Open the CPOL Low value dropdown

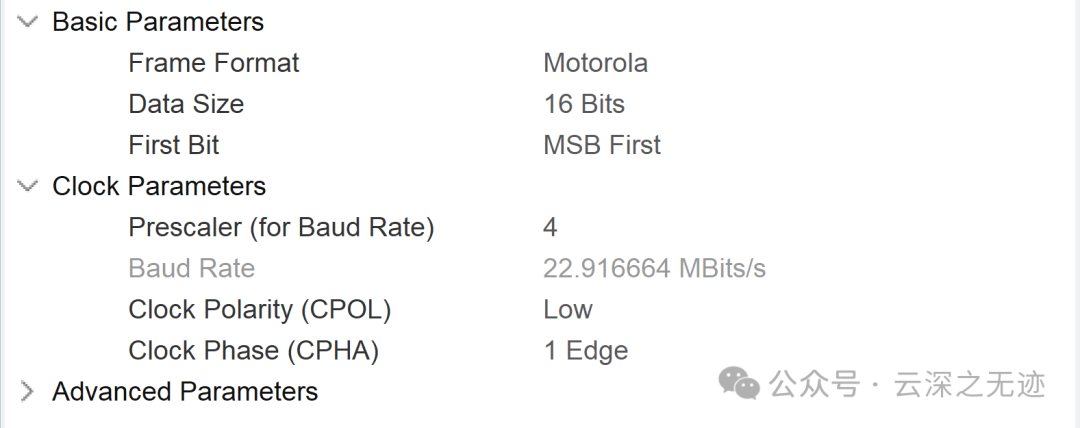tap(568, 309)
